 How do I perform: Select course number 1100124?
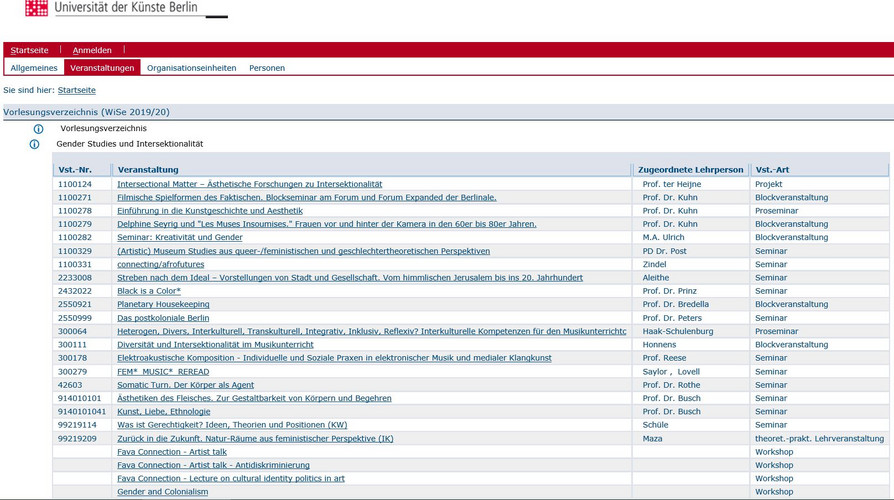(x=75, y=184)
